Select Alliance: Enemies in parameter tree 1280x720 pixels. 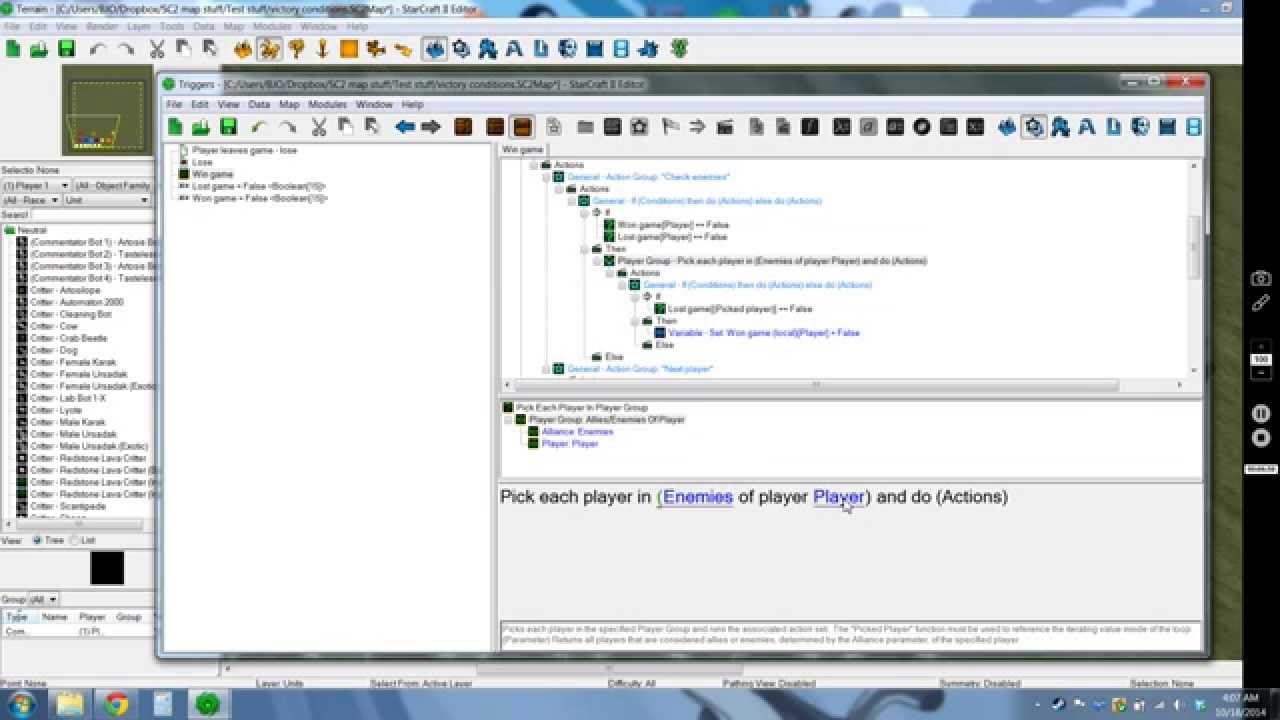577,431
